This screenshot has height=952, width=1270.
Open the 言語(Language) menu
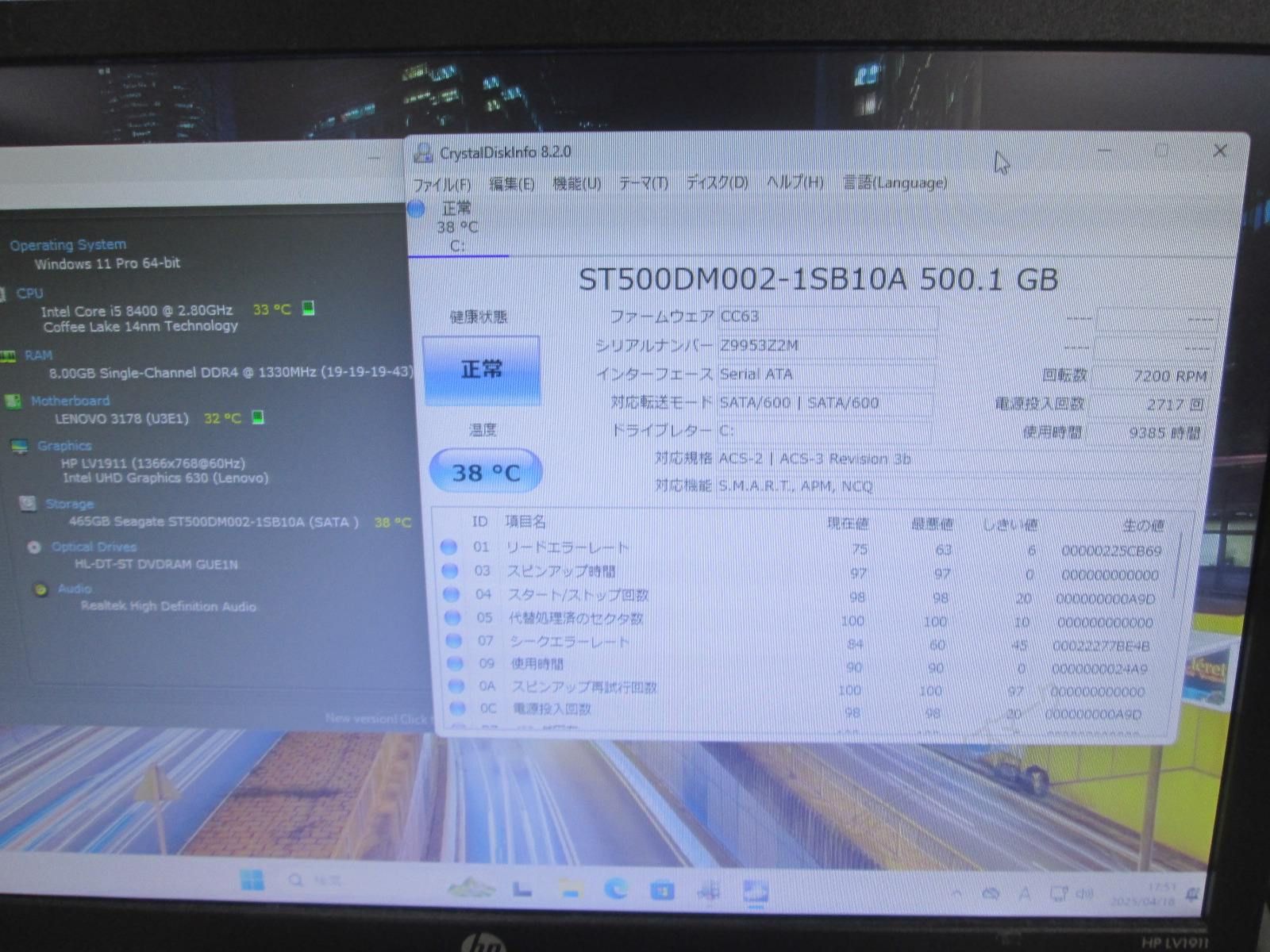(x=895, y=182)
